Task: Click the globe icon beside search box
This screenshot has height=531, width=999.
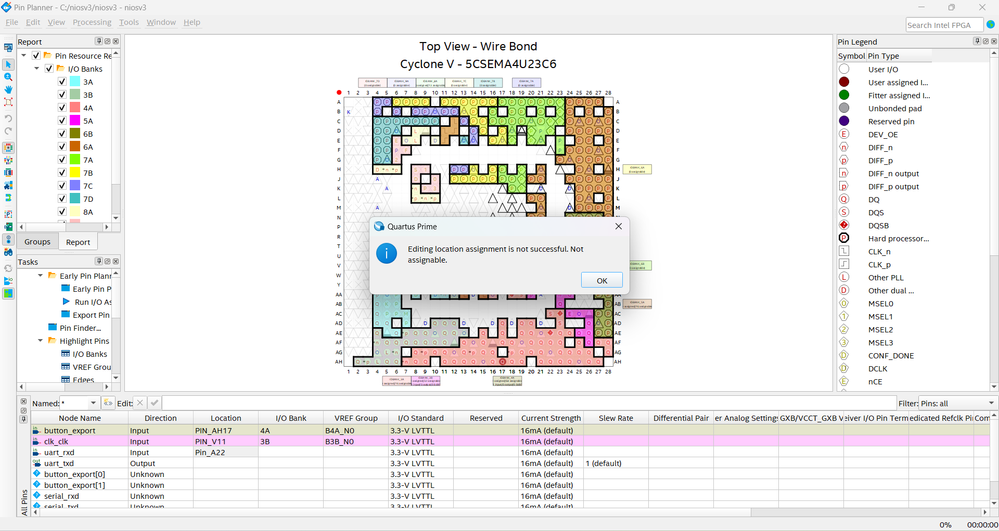Action: click(x=991, y=25)
